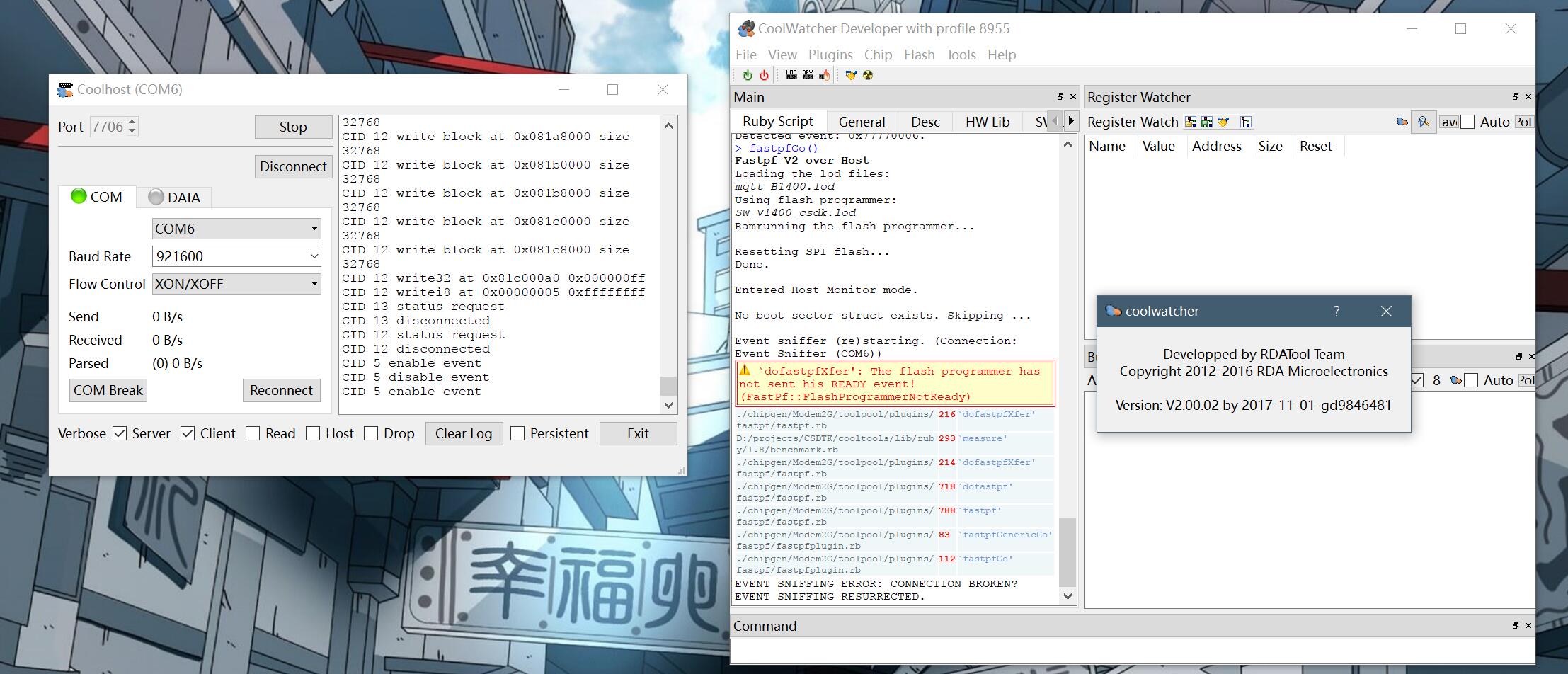This screenshot has width=1568, height=674.
Task: Switch to the HW Lib tab
Action: pyautogui.click(x=987, y=121)
